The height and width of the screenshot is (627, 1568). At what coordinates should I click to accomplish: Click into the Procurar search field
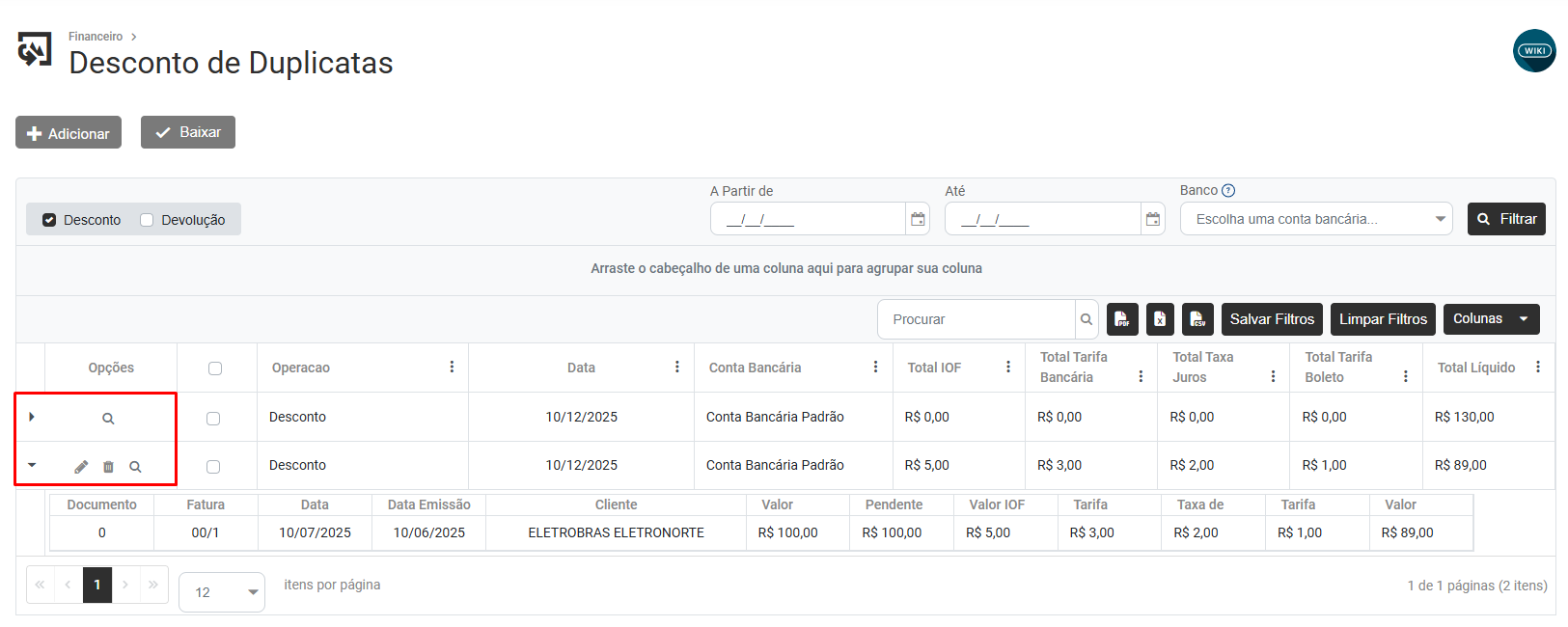pos(977,319)
